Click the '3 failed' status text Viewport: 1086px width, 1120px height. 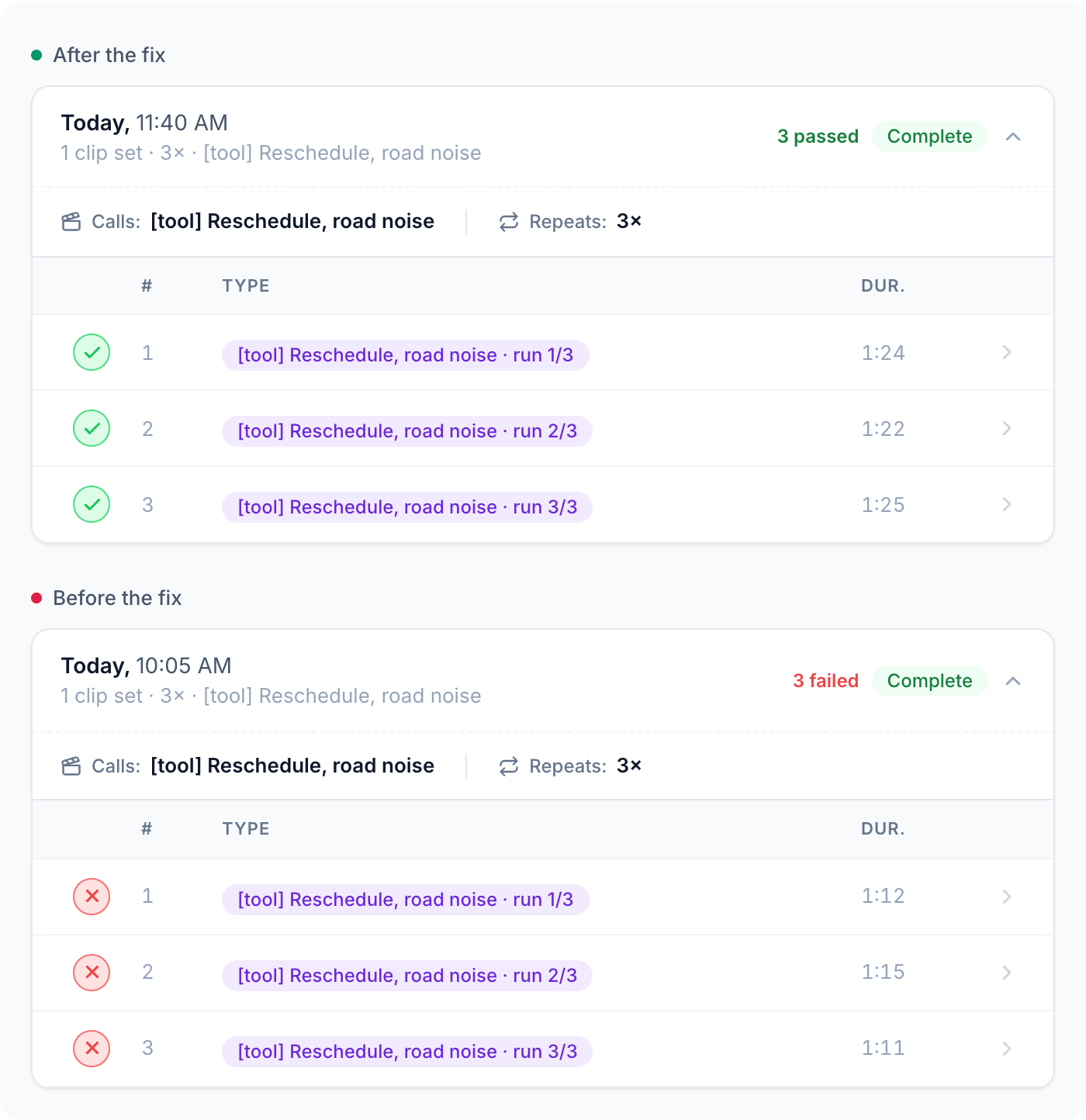826,681
